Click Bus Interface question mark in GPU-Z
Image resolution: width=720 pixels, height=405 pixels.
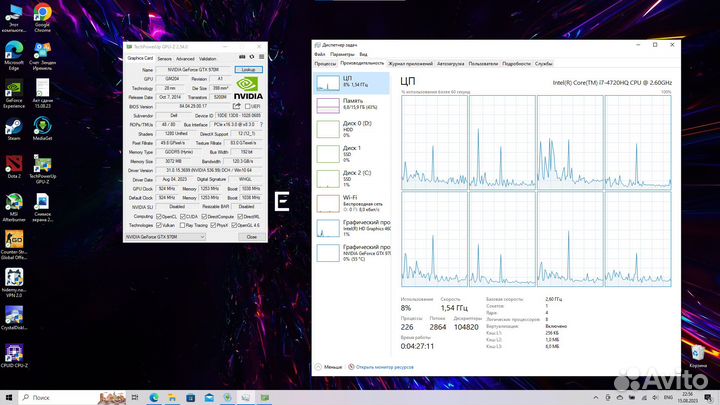pyautogui.click(x=261, y=124)
